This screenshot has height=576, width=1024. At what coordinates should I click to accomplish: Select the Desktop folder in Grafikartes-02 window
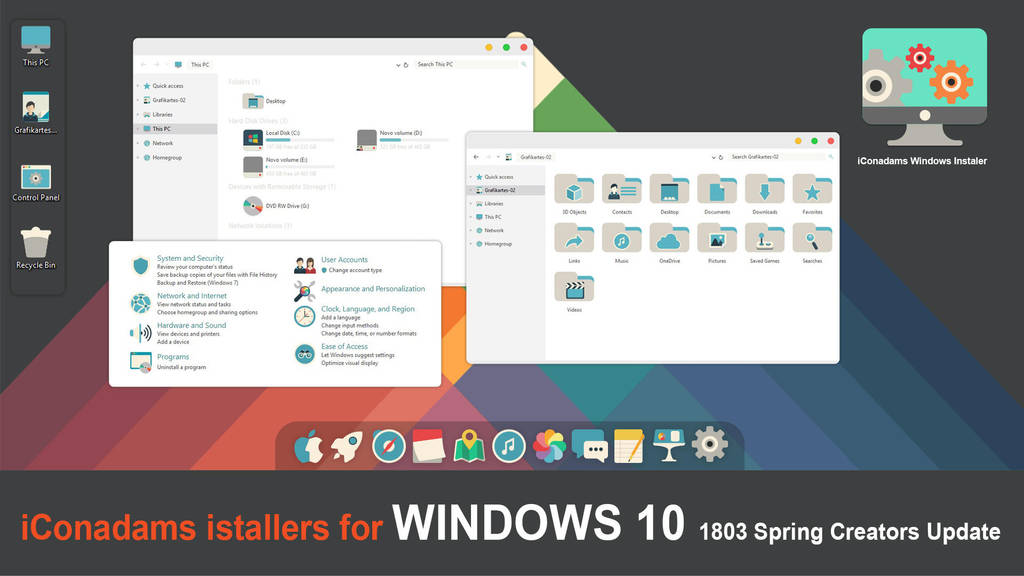pos(669,194)
